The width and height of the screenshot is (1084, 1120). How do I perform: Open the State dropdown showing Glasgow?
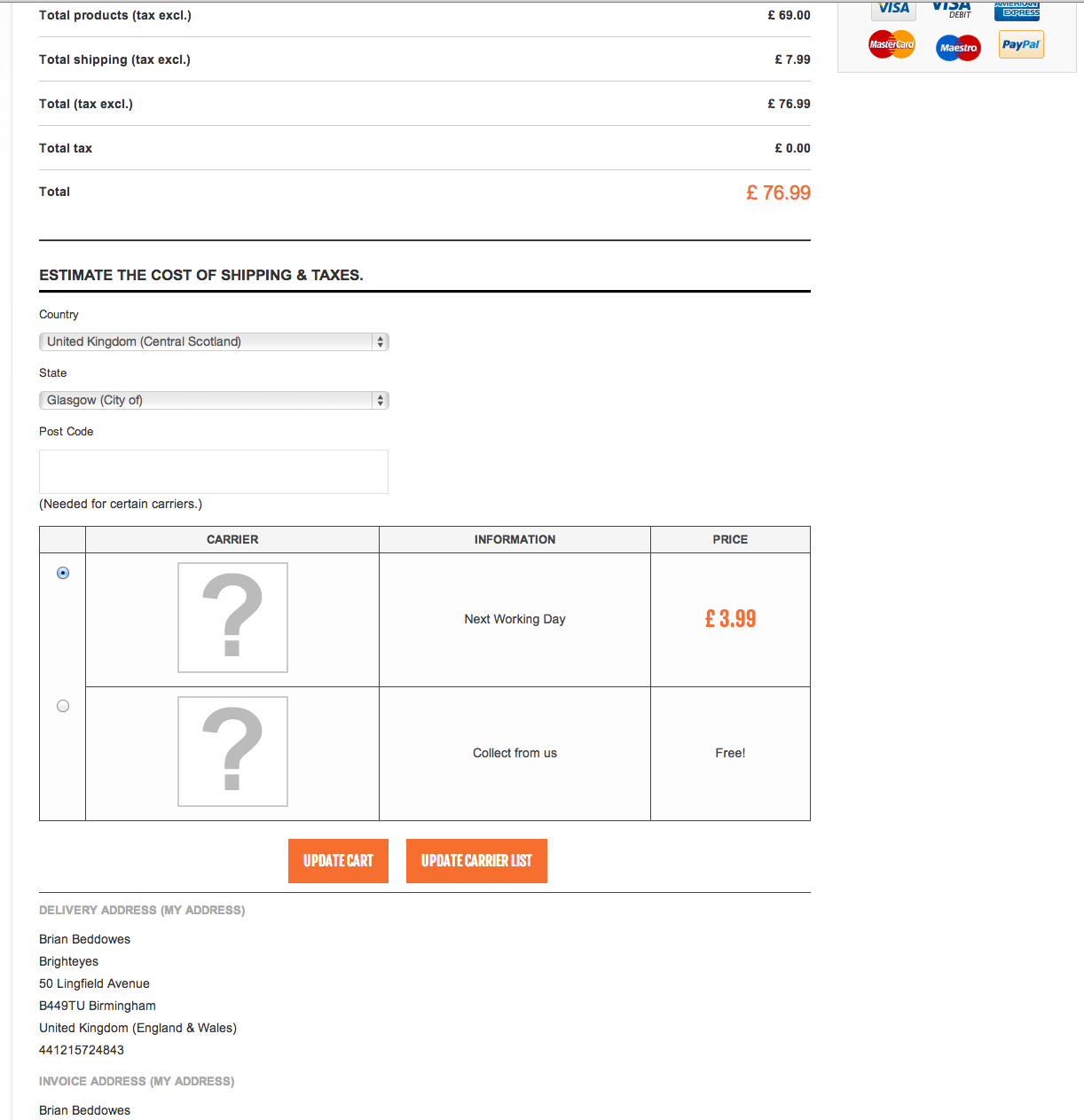[x=214, y=400]
